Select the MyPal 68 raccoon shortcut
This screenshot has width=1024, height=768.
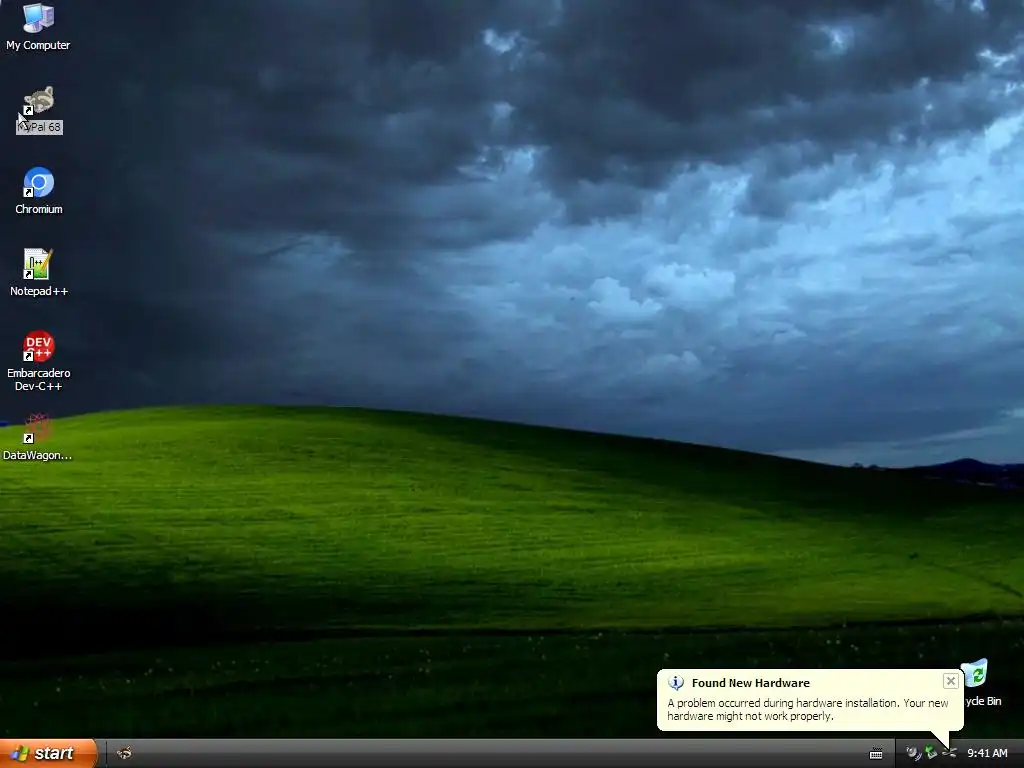click(x=39, y=100)
